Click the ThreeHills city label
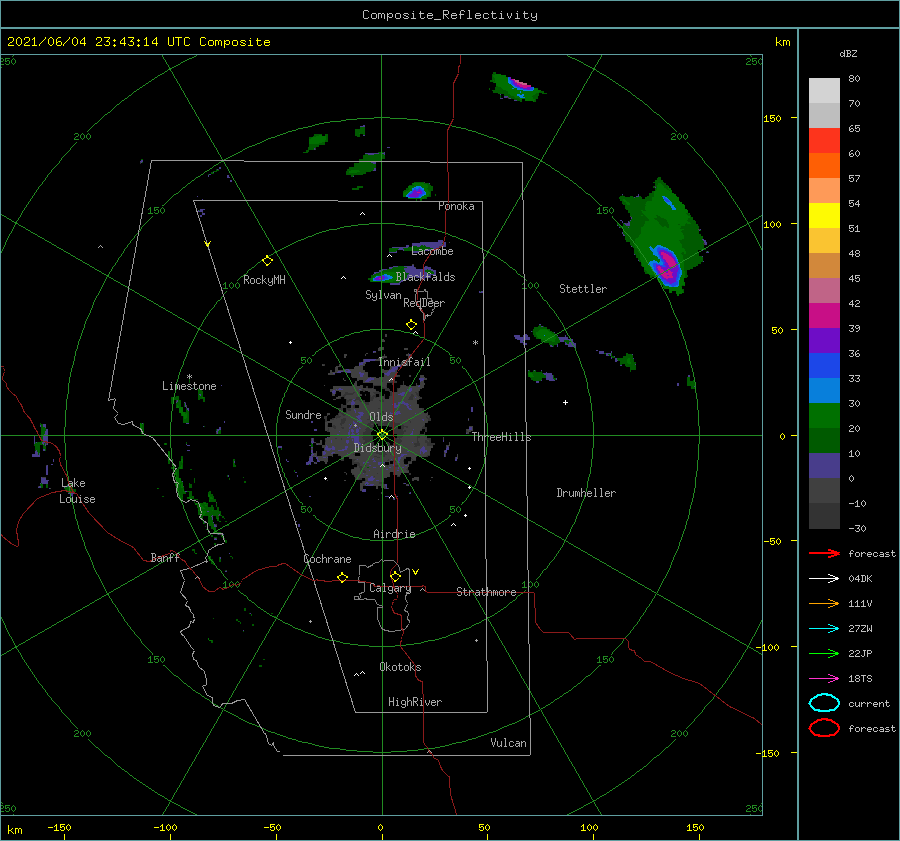This screenshot has width=900, height=841. [501, 437]
